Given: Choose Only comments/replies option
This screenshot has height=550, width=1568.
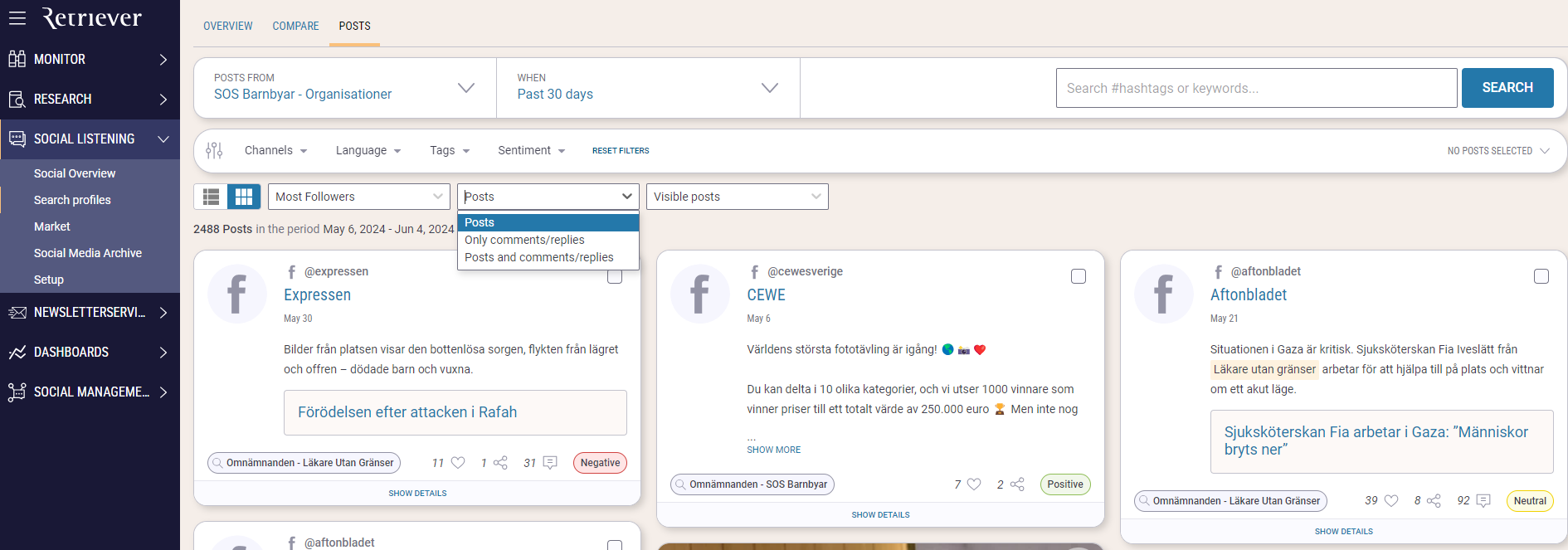Looking at the screenshot, I should [548, 240].
